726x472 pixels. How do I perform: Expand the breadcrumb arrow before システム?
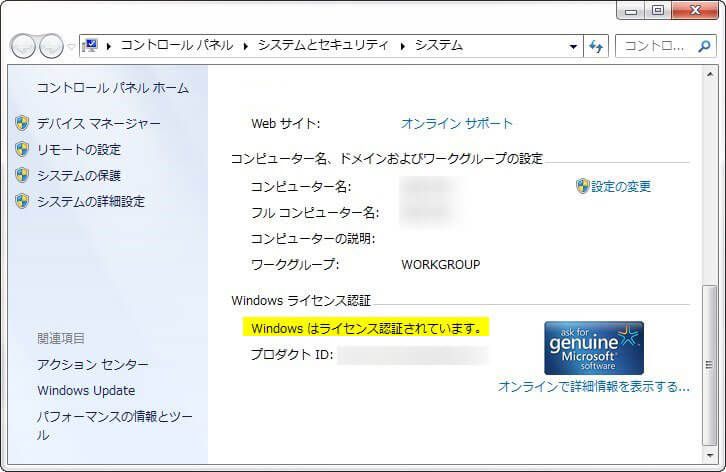point(403,46)
